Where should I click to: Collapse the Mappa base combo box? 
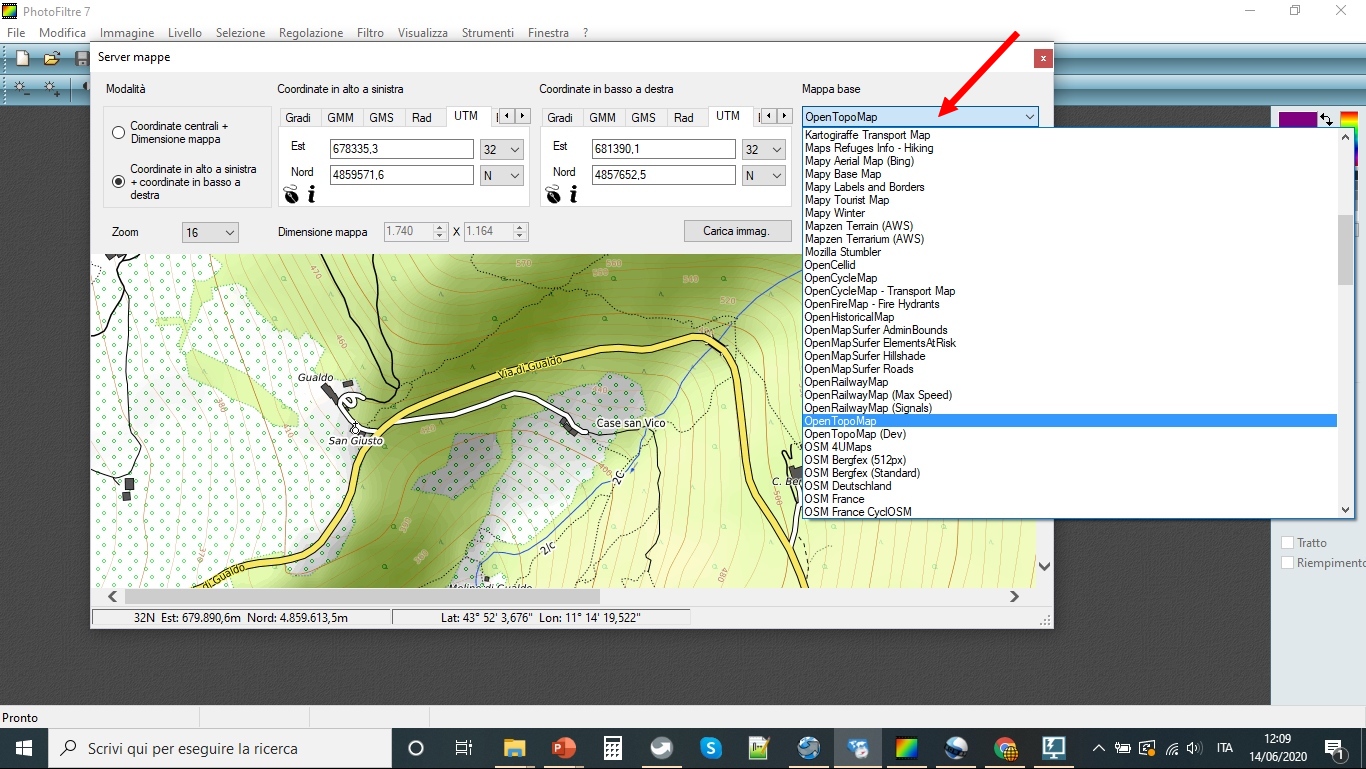click(x=1029, y=117)
